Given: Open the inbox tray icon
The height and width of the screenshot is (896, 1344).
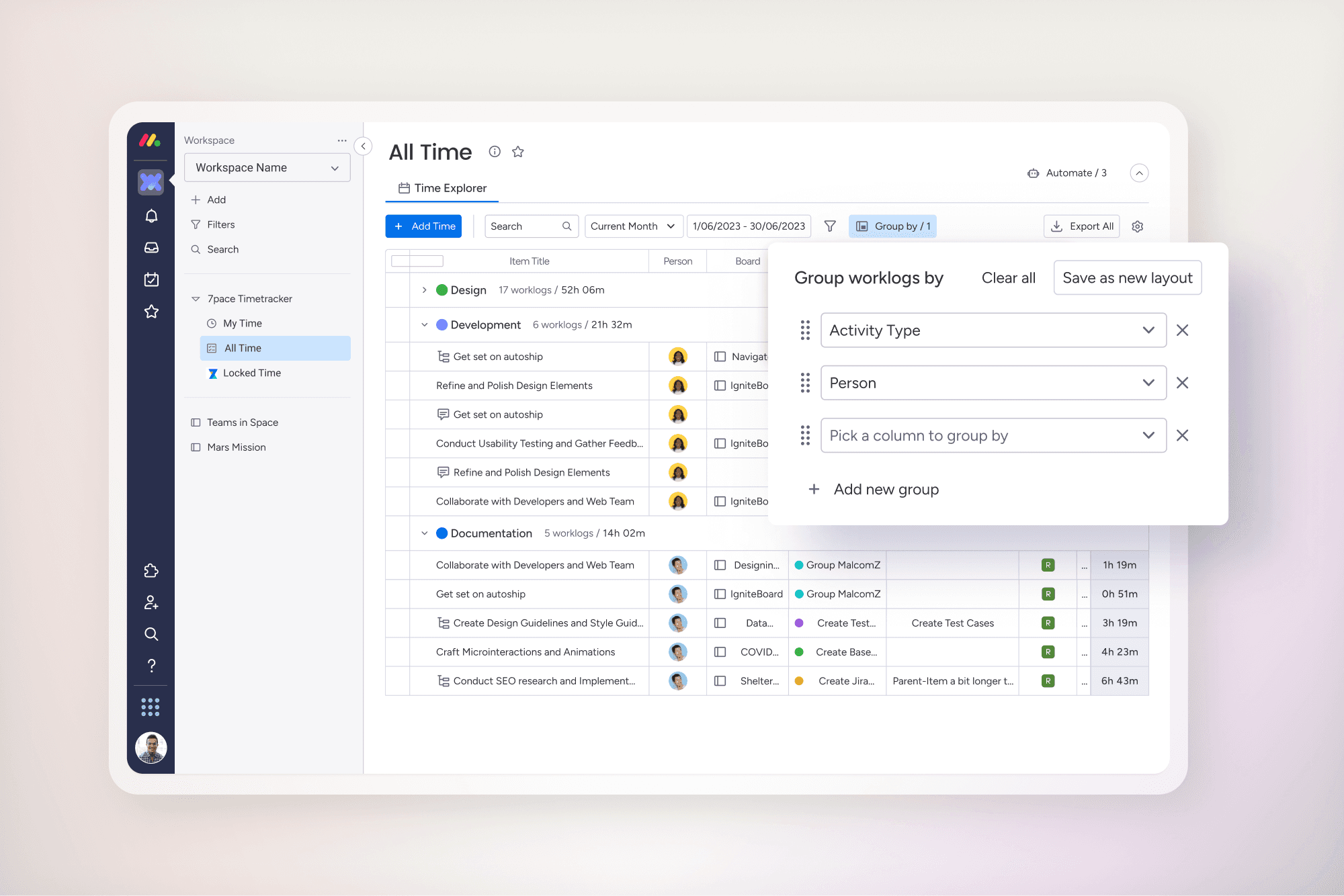Looking at the screenshot, I should pos(151,247).
